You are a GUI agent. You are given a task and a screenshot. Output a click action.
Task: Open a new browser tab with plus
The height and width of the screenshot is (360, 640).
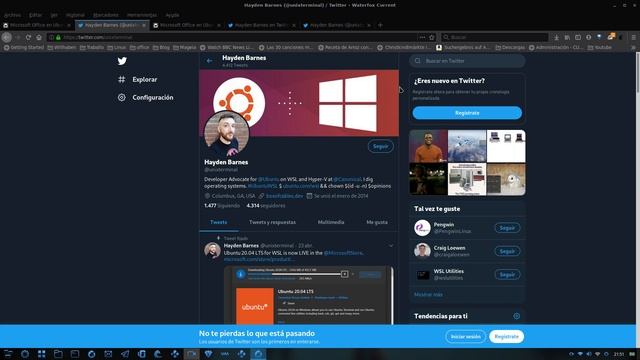[x=380, y=25]
